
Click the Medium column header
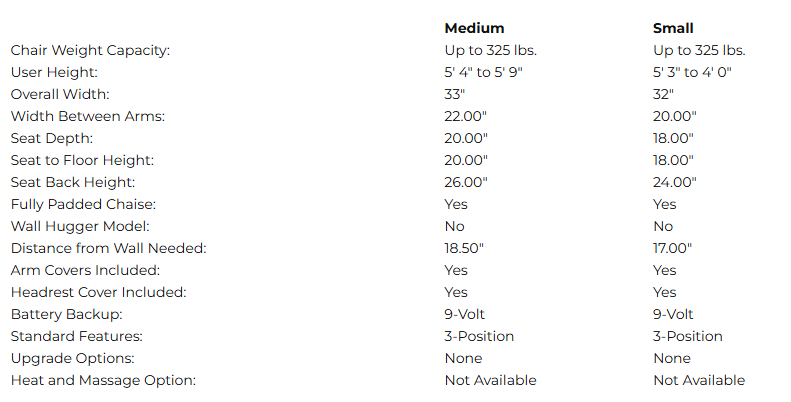click(x=474, y=28)
